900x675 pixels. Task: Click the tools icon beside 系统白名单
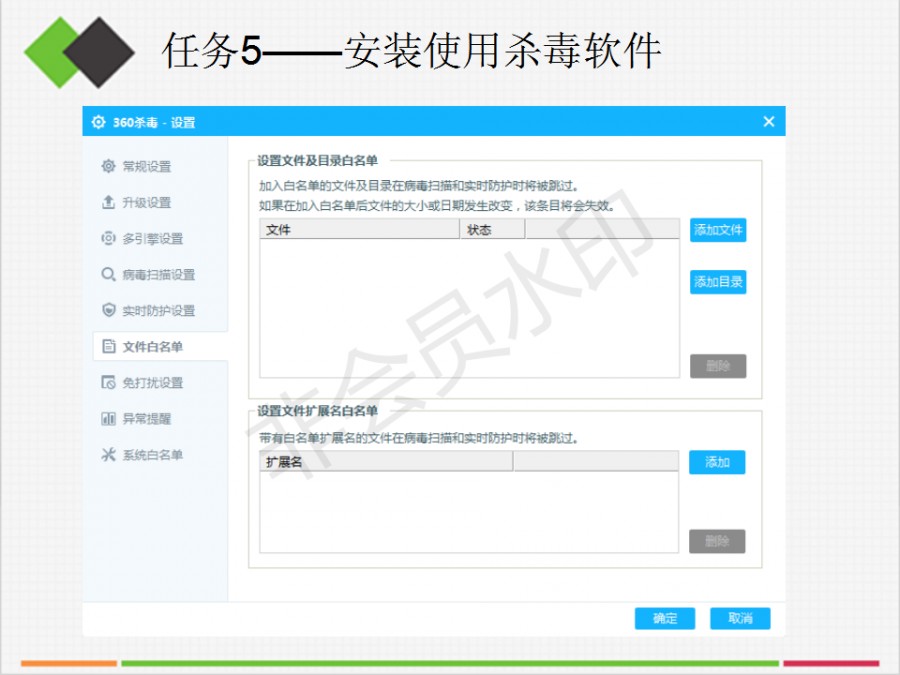tap(109, 455)
